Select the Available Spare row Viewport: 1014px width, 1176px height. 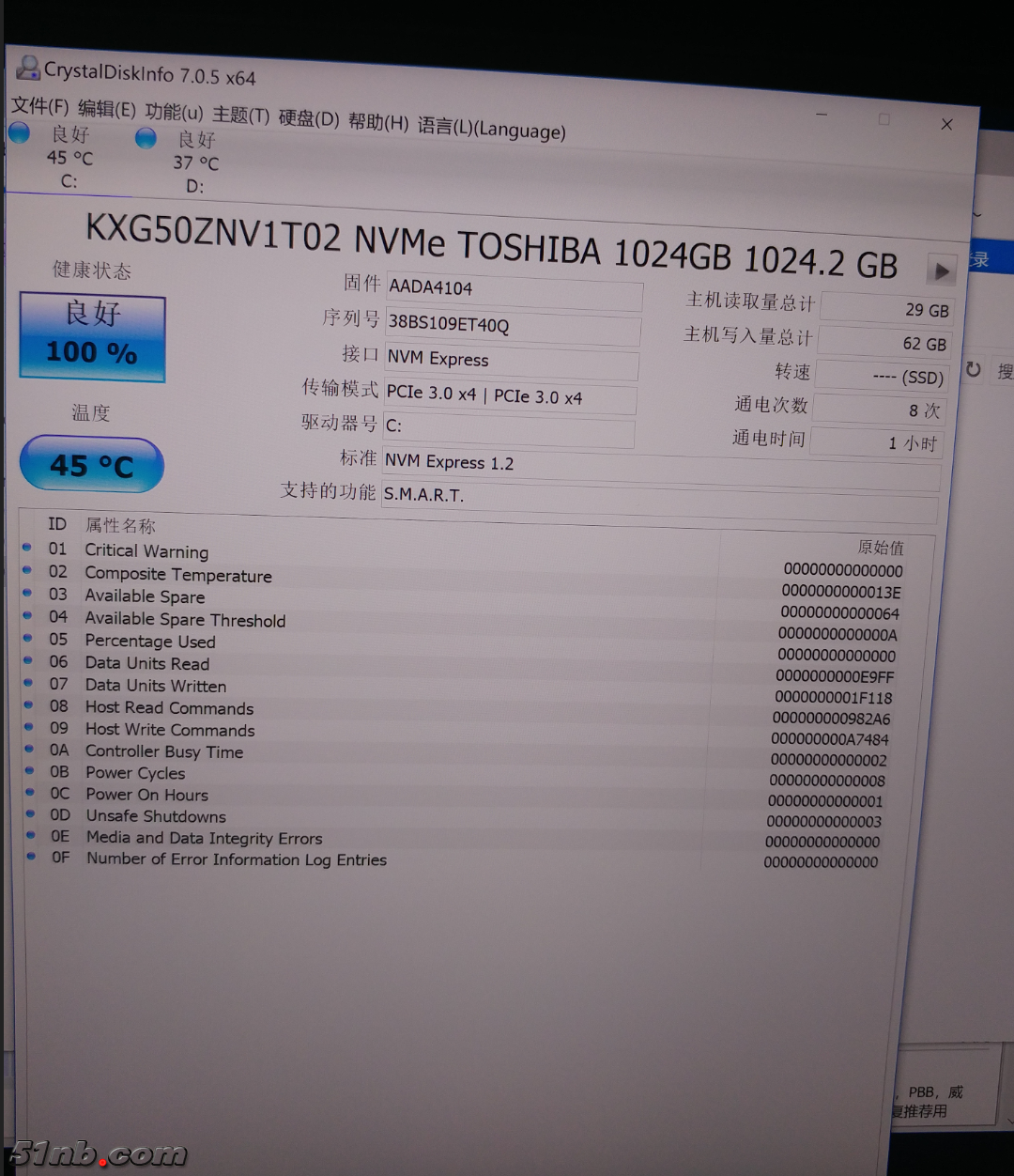(x=460, y=604)
